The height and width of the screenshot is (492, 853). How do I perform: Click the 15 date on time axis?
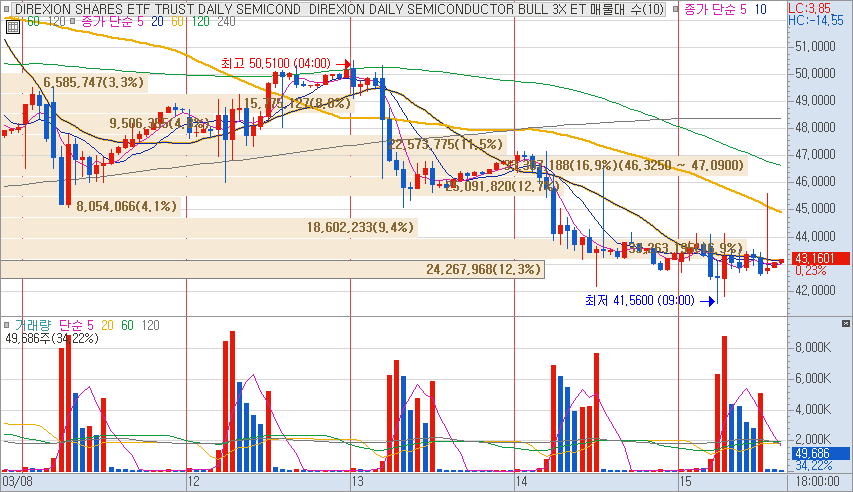(685, 481)
